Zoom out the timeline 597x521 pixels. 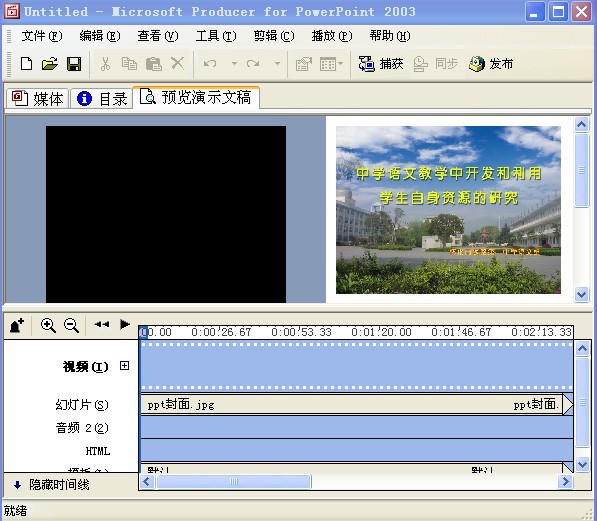(72, 325)
